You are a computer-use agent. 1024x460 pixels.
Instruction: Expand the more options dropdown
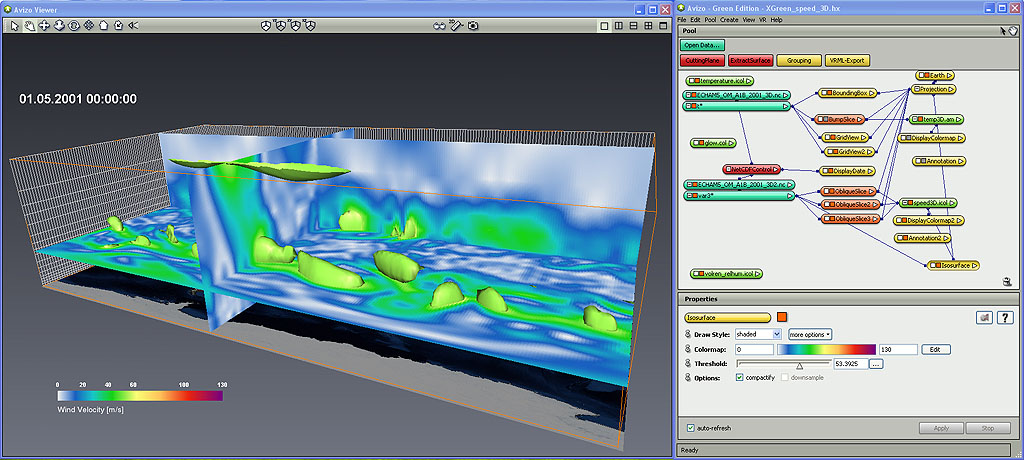[809, 333]
